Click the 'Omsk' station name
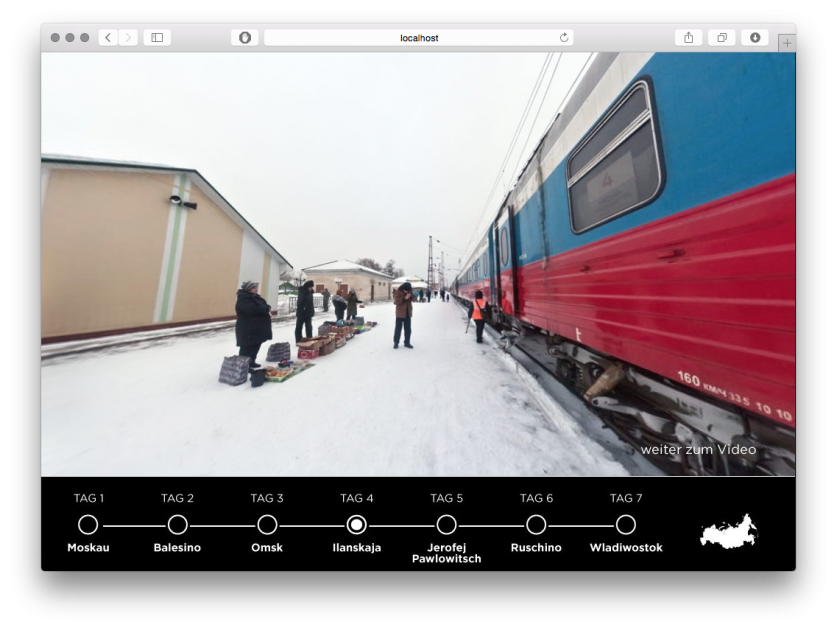Screen dimensions: 837x630 pyautogui.click(x=267, y=547)
